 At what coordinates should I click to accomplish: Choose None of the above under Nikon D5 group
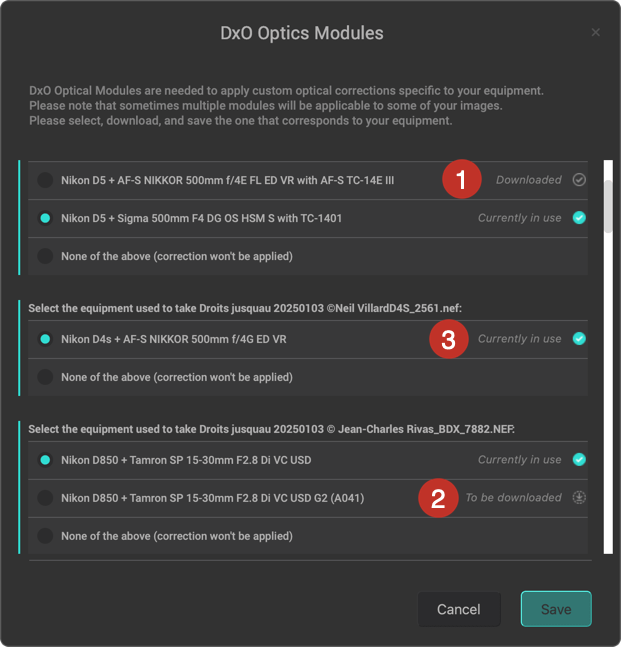45,256
